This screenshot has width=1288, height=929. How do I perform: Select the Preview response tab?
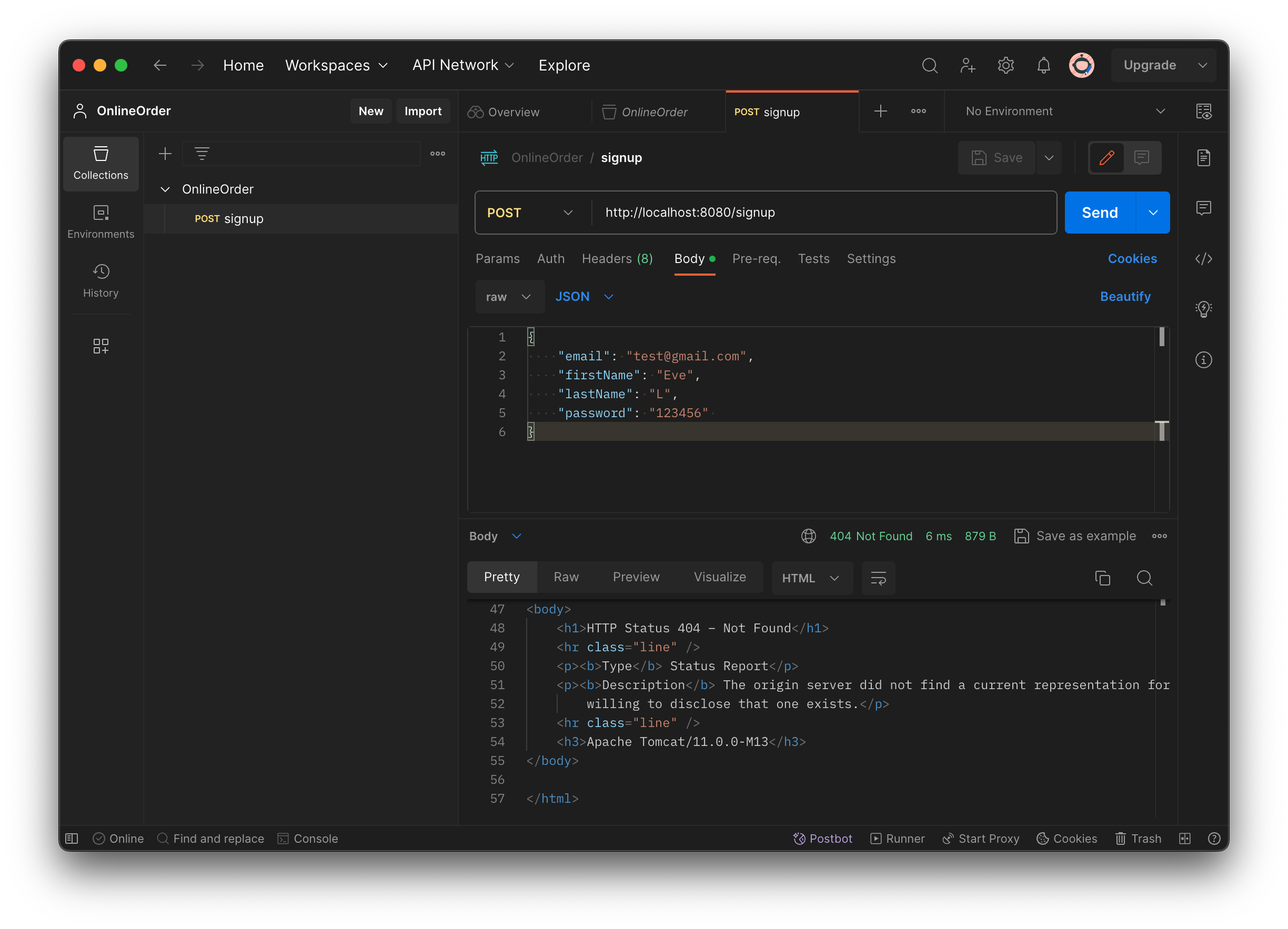click(x=636, y=577)
